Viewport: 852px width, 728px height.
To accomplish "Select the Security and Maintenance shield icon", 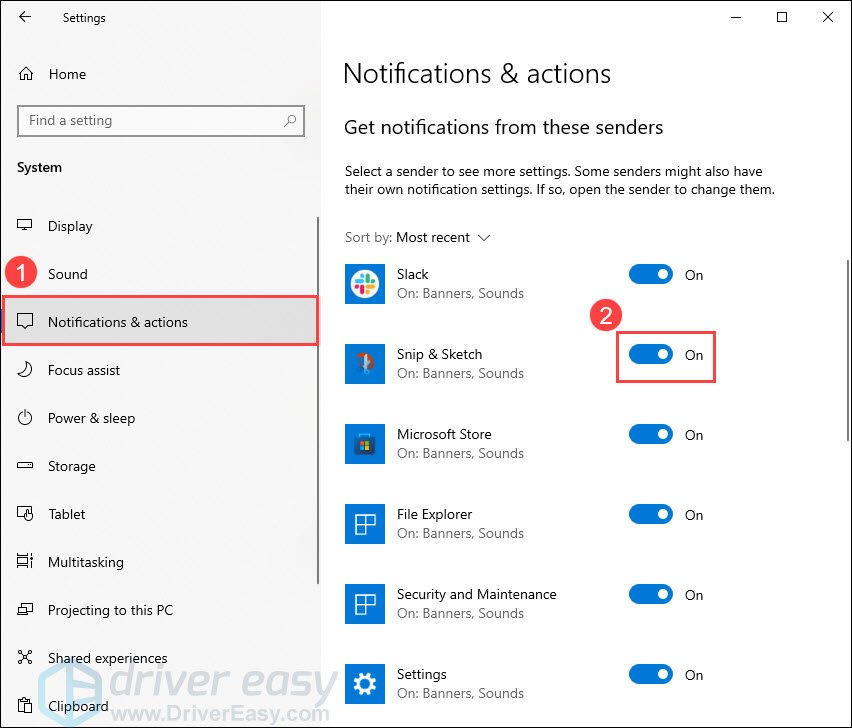I will pyautogui.click(x=365, y=604).
